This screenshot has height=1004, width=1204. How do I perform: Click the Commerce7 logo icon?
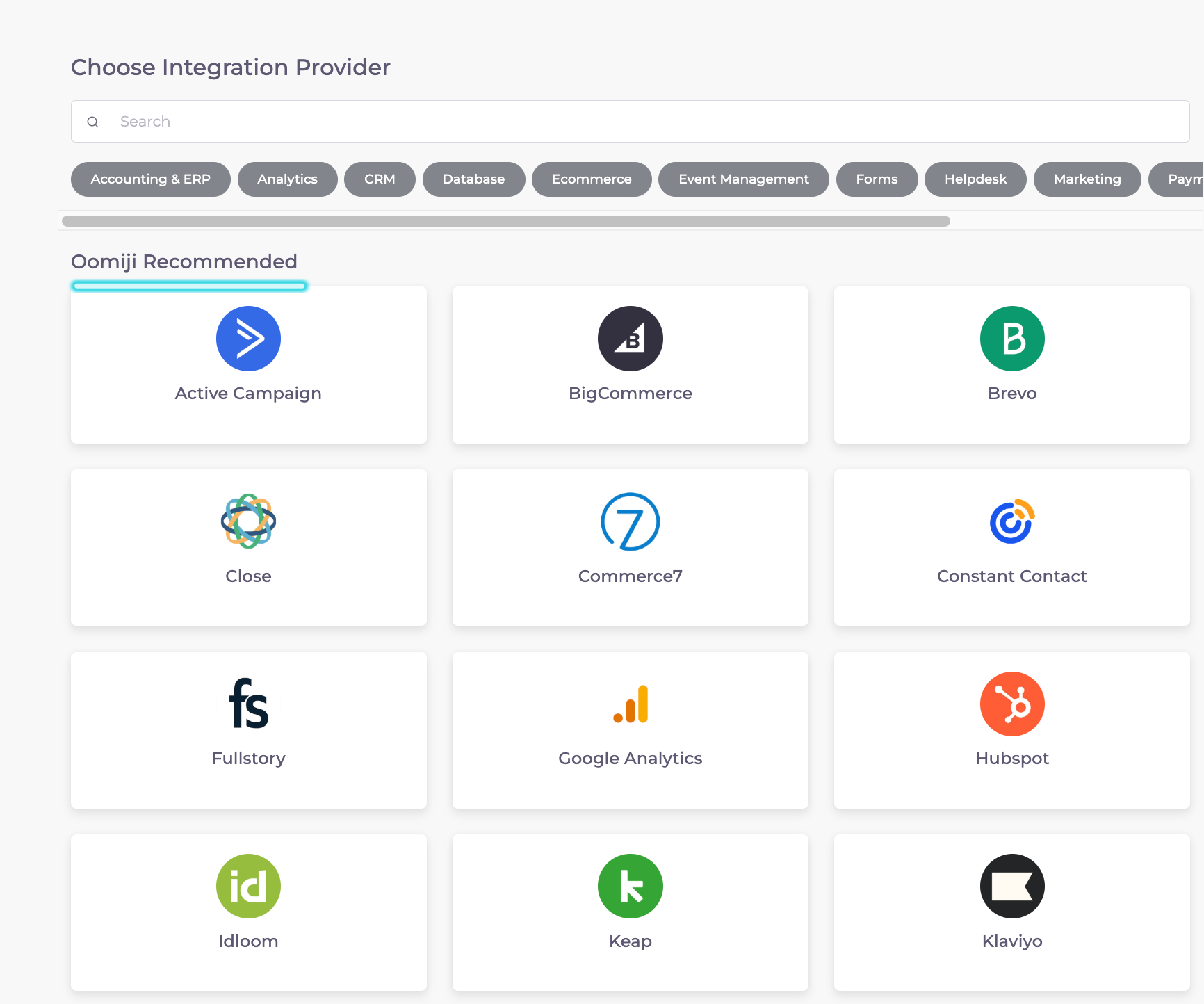click(631, 521)
